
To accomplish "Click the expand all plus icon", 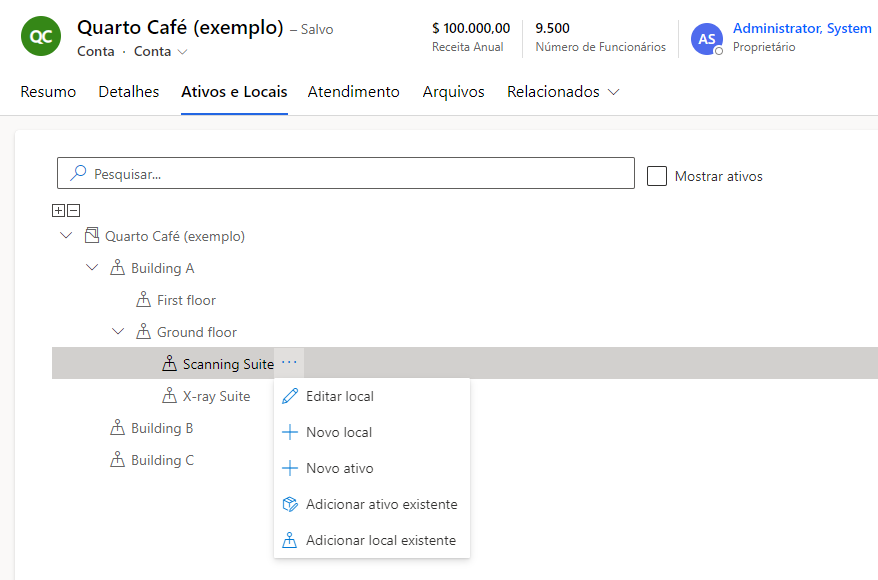I will pyautogui.click(x=58, y=210).
